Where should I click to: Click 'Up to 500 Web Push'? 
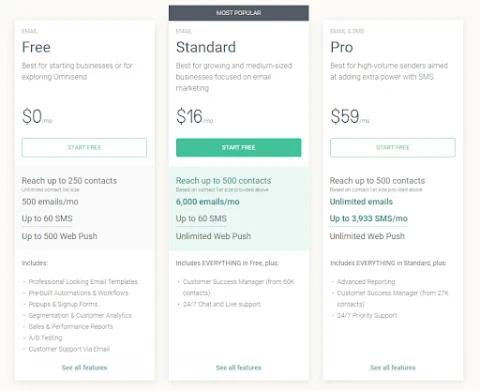click(x=60, y=236)
